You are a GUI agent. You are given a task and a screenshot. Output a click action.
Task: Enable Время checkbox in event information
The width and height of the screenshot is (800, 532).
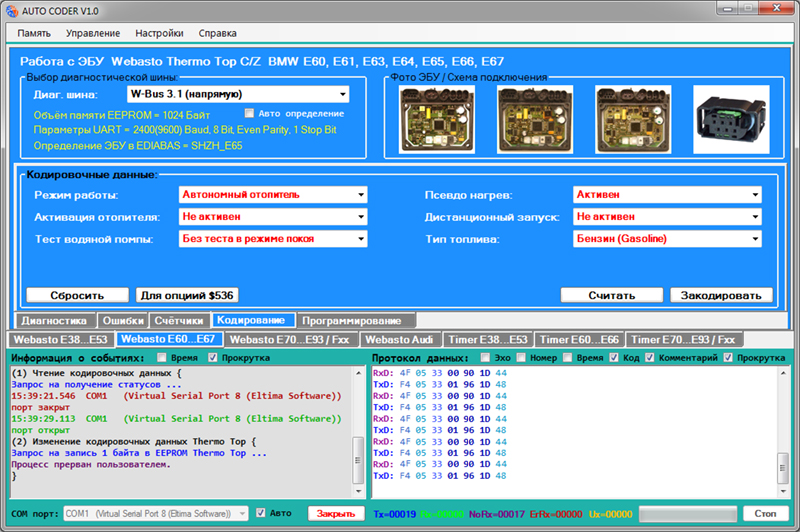[161, 358]
